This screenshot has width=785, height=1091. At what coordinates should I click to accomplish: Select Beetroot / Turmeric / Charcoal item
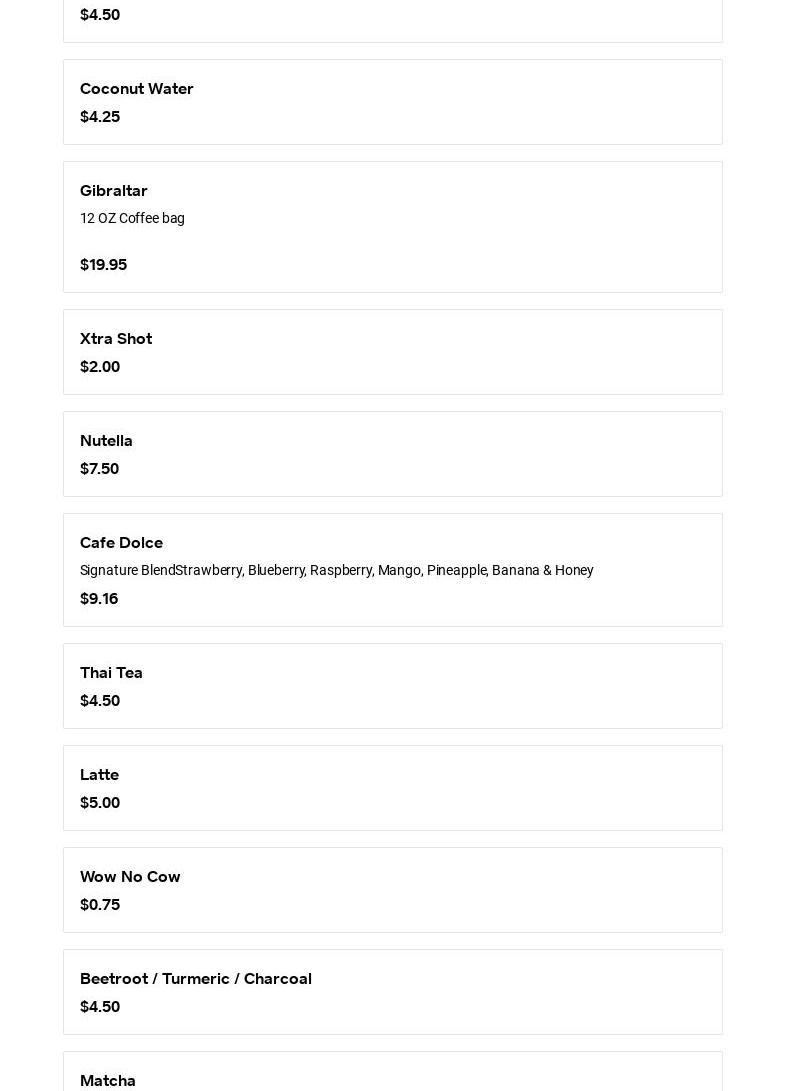[x=196, y=979]
